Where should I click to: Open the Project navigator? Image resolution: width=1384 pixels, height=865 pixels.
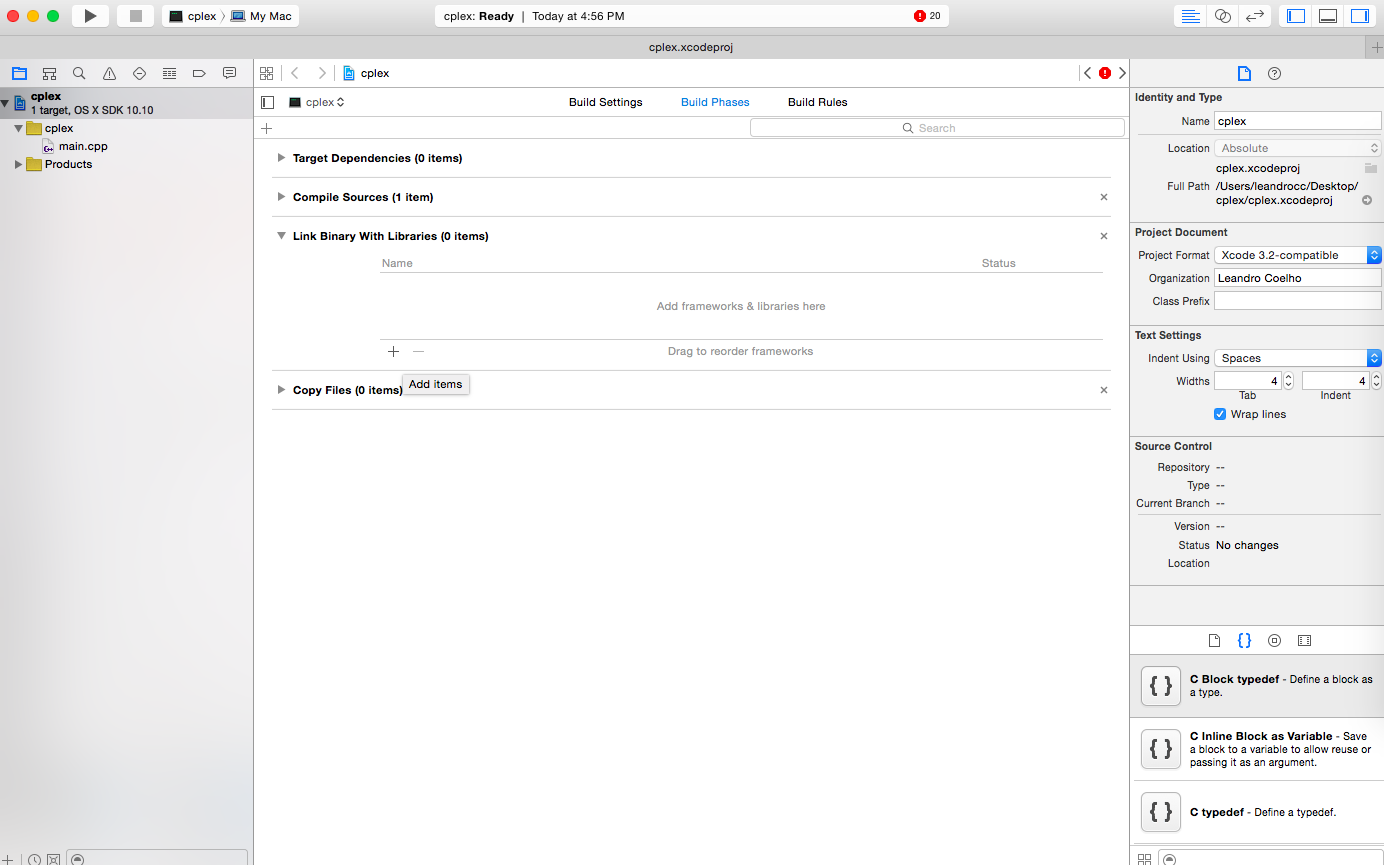[x=19, y=73]
